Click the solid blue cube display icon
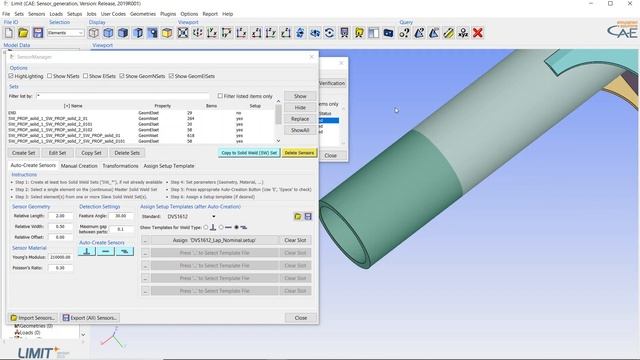Screen dimensions: 640x360 (x=108, y=33)
